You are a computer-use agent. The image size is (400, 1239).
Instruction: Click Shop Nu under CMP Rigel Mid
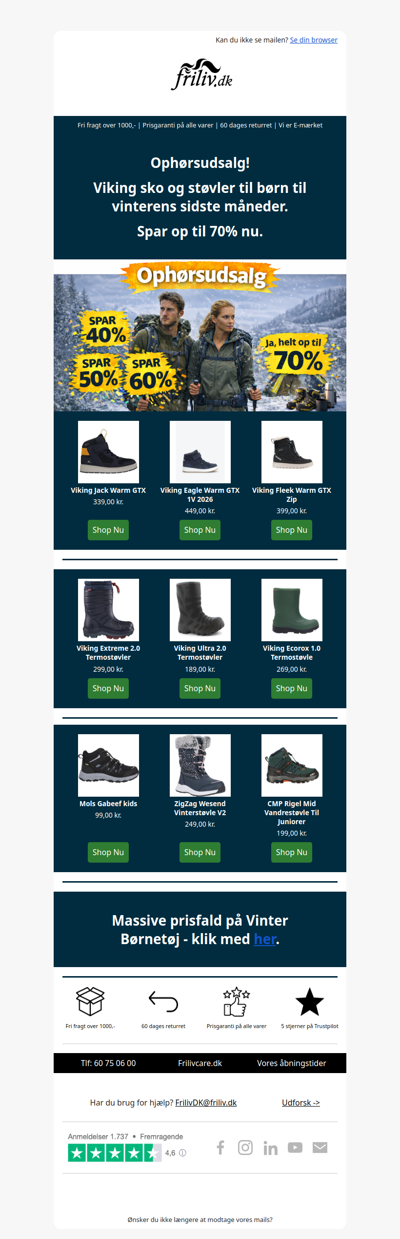tap(292, 852)
